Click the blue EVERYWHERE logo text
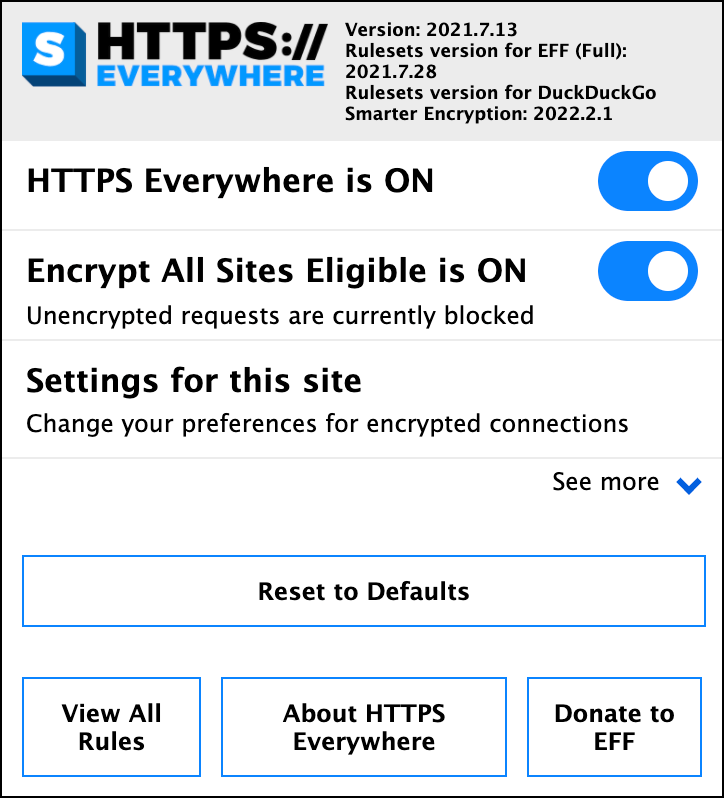 (211, 76)
